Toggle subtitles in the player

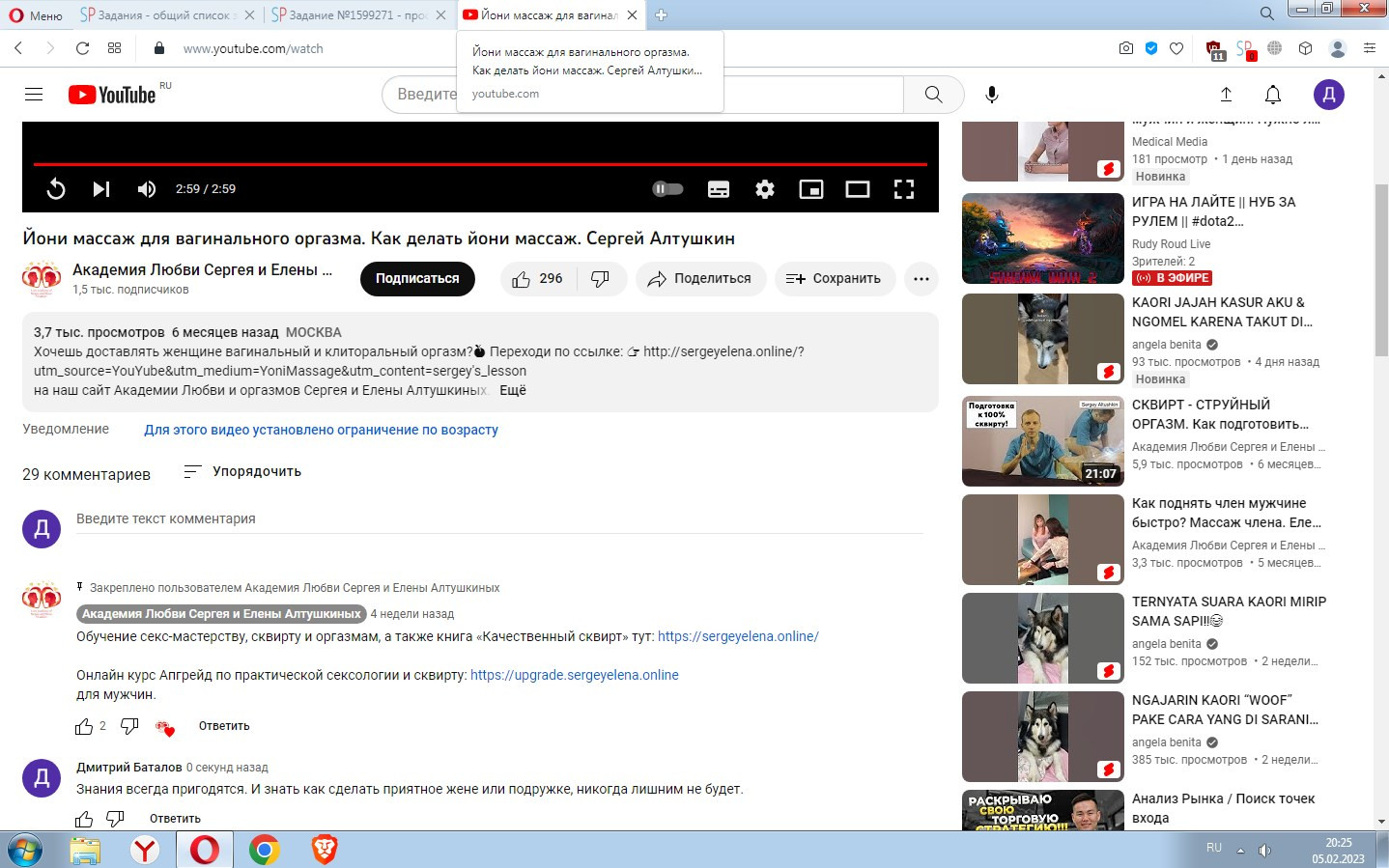click(x=719, y=189)
